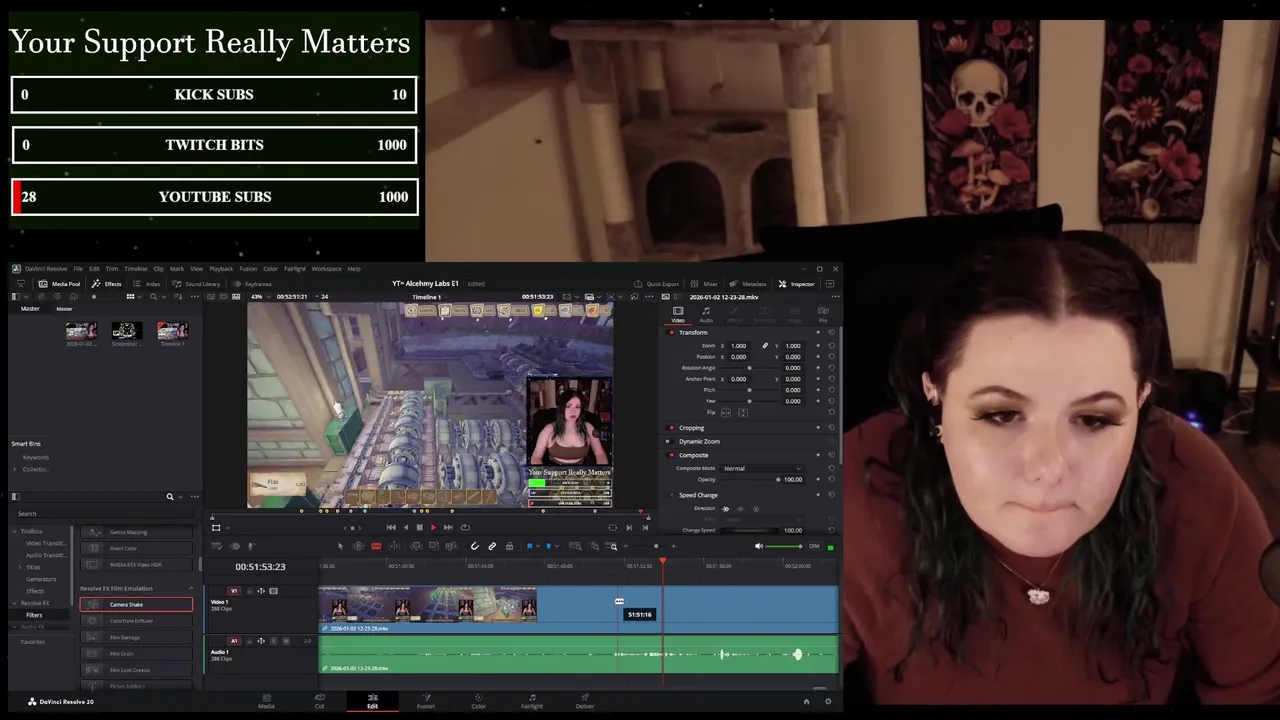
Task: Select the Audio tab in Inspector
Action: (706, 314)
